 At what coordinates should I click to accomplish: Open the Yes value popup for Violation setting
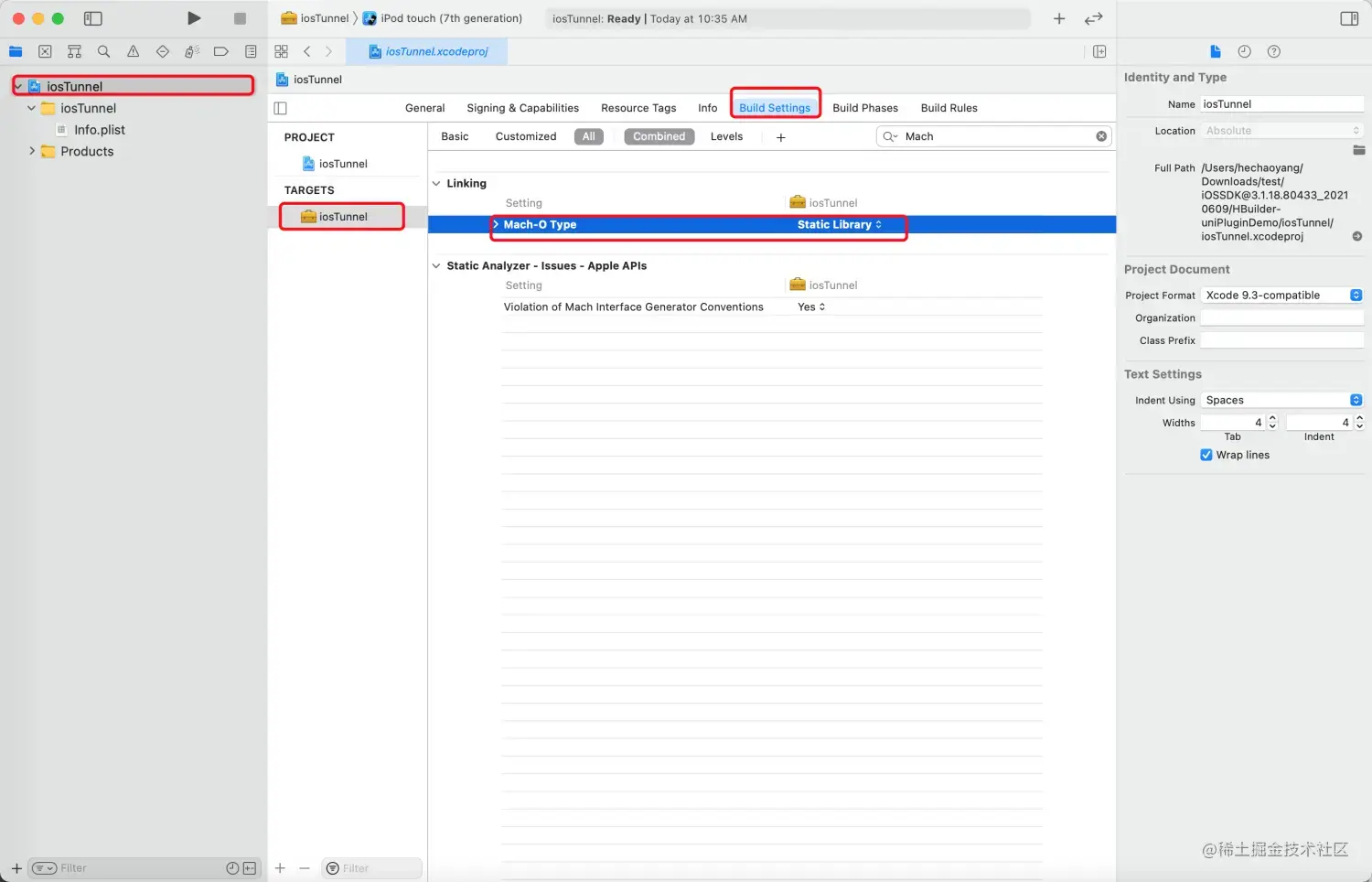(x=811, y=307)
